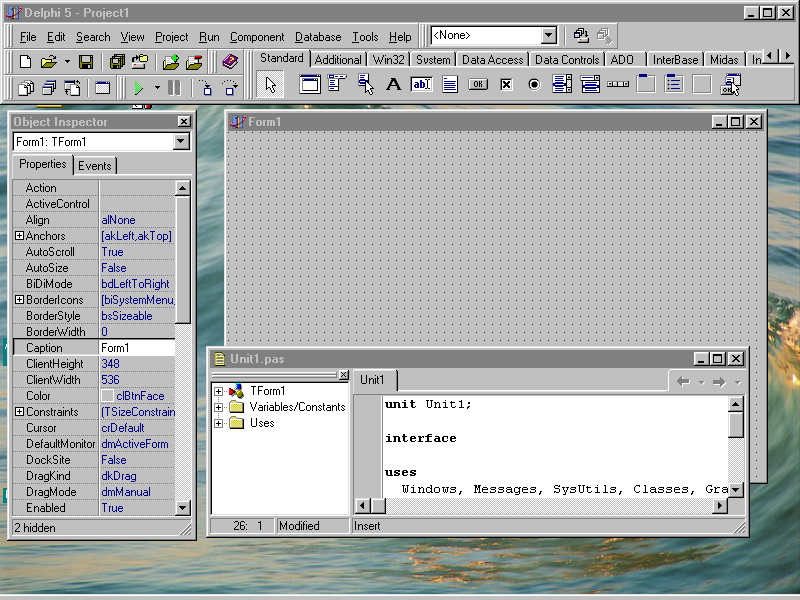Click the Caption value field Form1
The height and width of the screenshot is (600, 800).
pyautogui.click(x=137, y=348)
